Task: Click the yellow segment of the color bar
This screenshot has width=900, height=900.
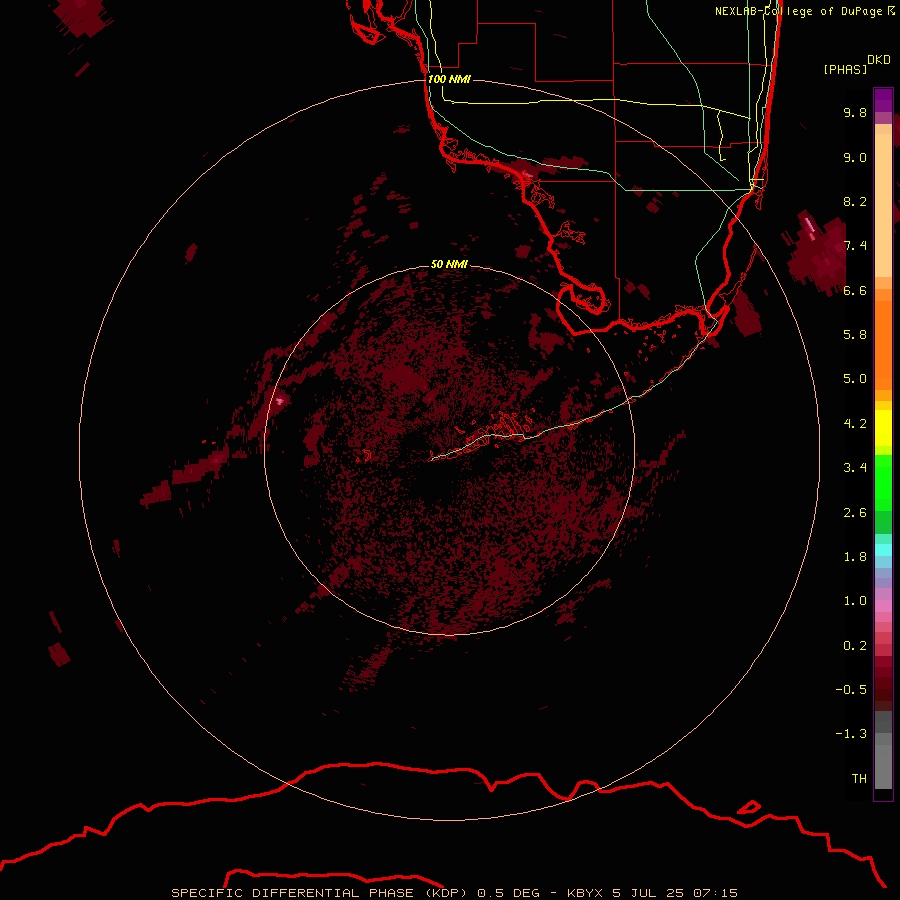Action: click(x=883, y=428)
